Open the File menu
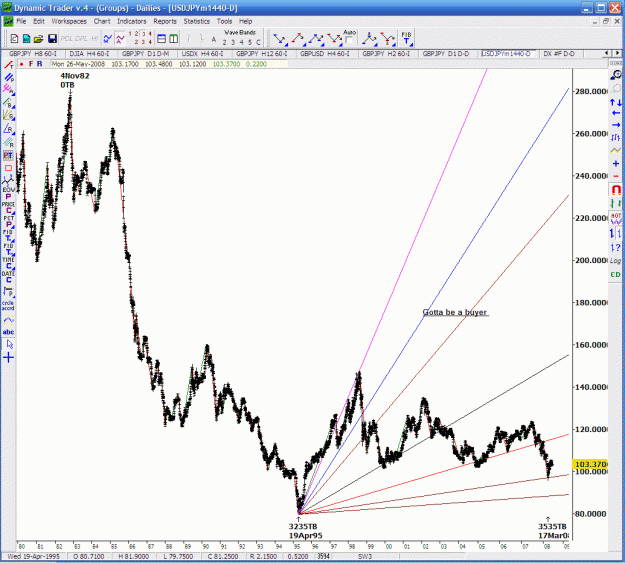This screenshot has width=625, height=563. coord(21,21)
